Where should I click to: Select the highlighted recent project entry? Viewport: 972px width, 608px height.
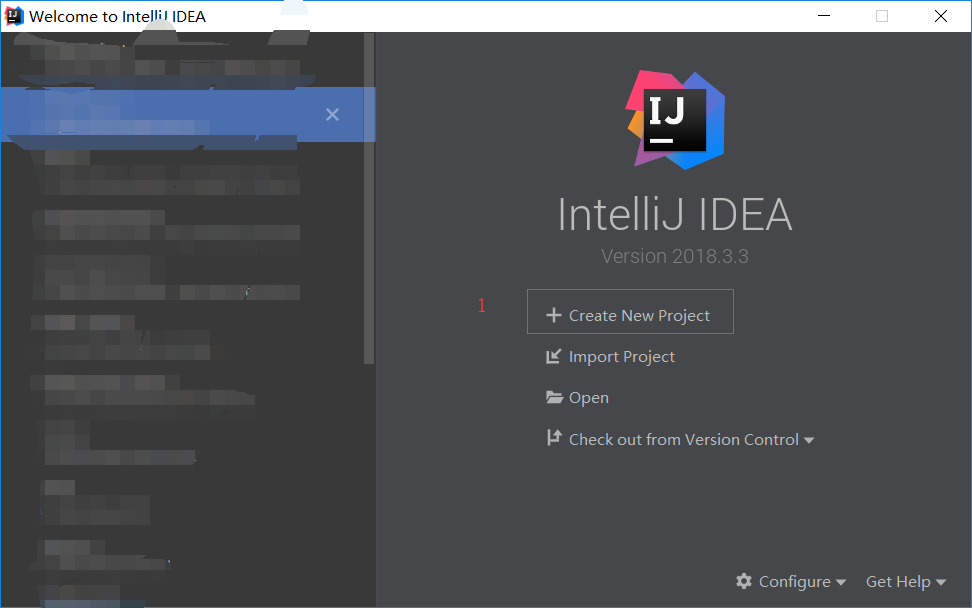pos(160,115)
